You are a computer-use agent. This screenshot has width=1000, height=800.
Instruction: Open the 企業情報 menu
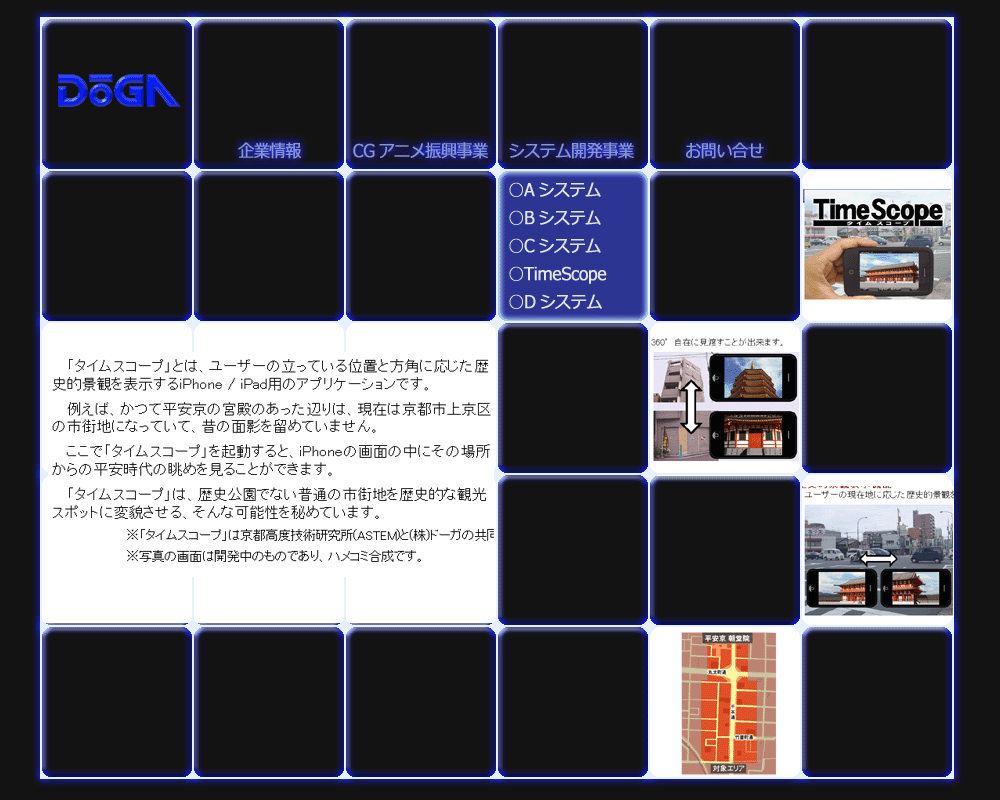[x=269, y=151]
